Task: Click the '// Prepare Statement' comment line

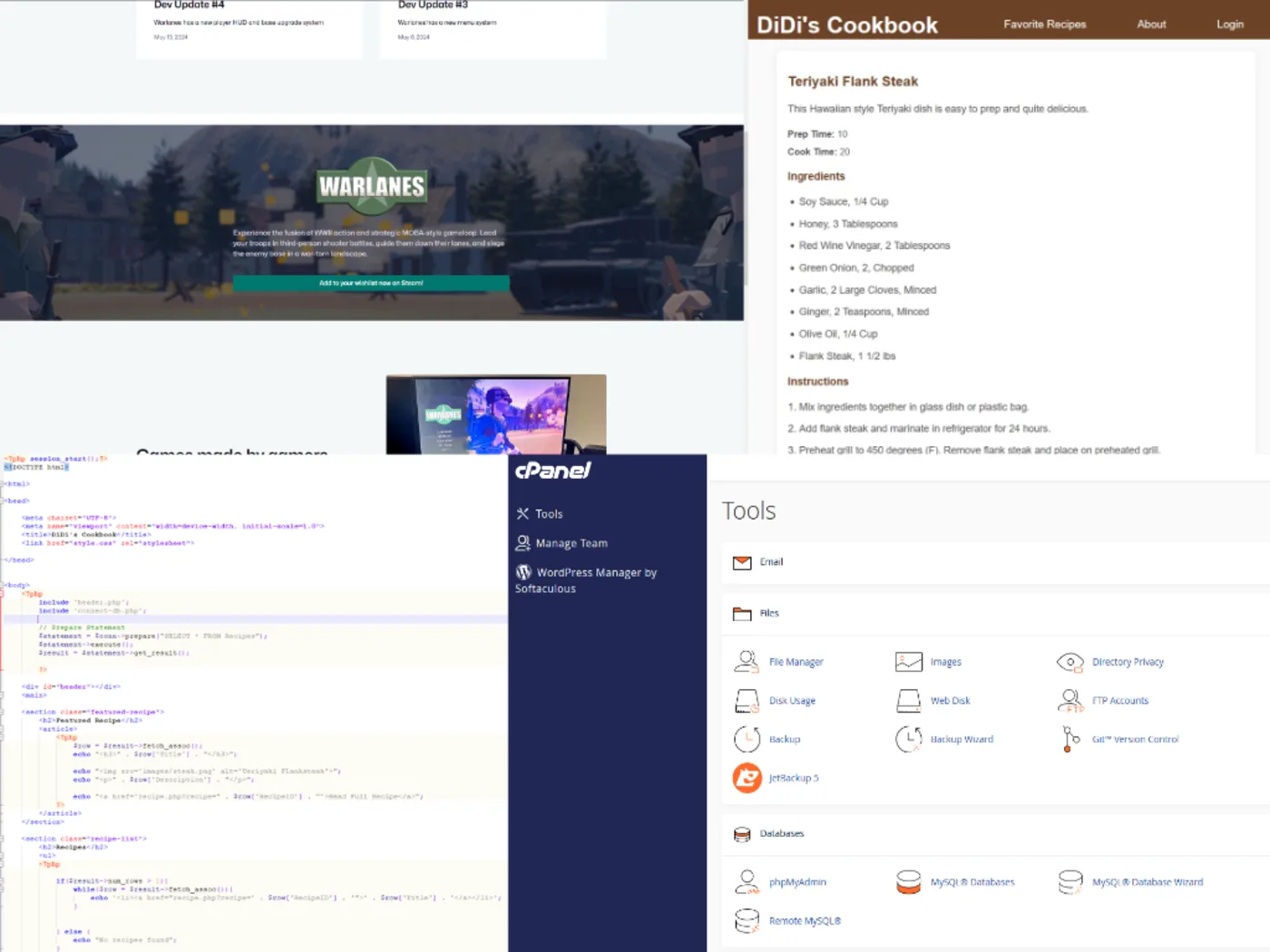Action: point(82,627)
